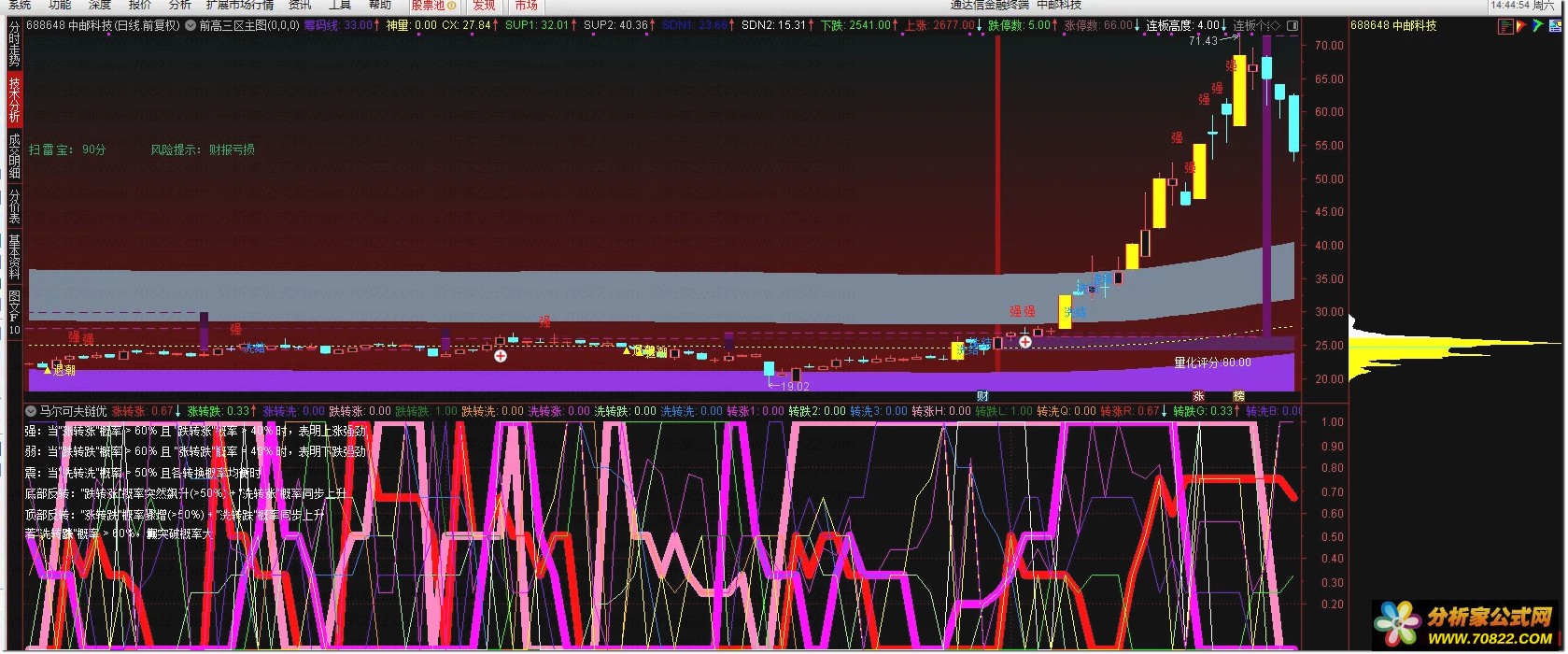Image resolution: width=1568 pixels, height=654 pixels.
Task: Click the 财 marker under the chart
Action: point(982,396)
